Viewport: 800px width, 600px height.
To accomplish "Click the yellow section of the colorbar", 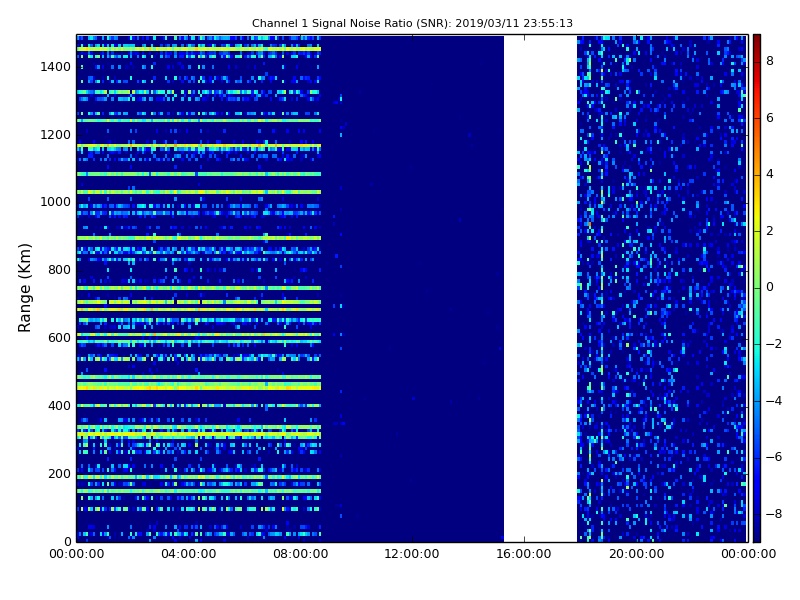I will coord(757,217).
